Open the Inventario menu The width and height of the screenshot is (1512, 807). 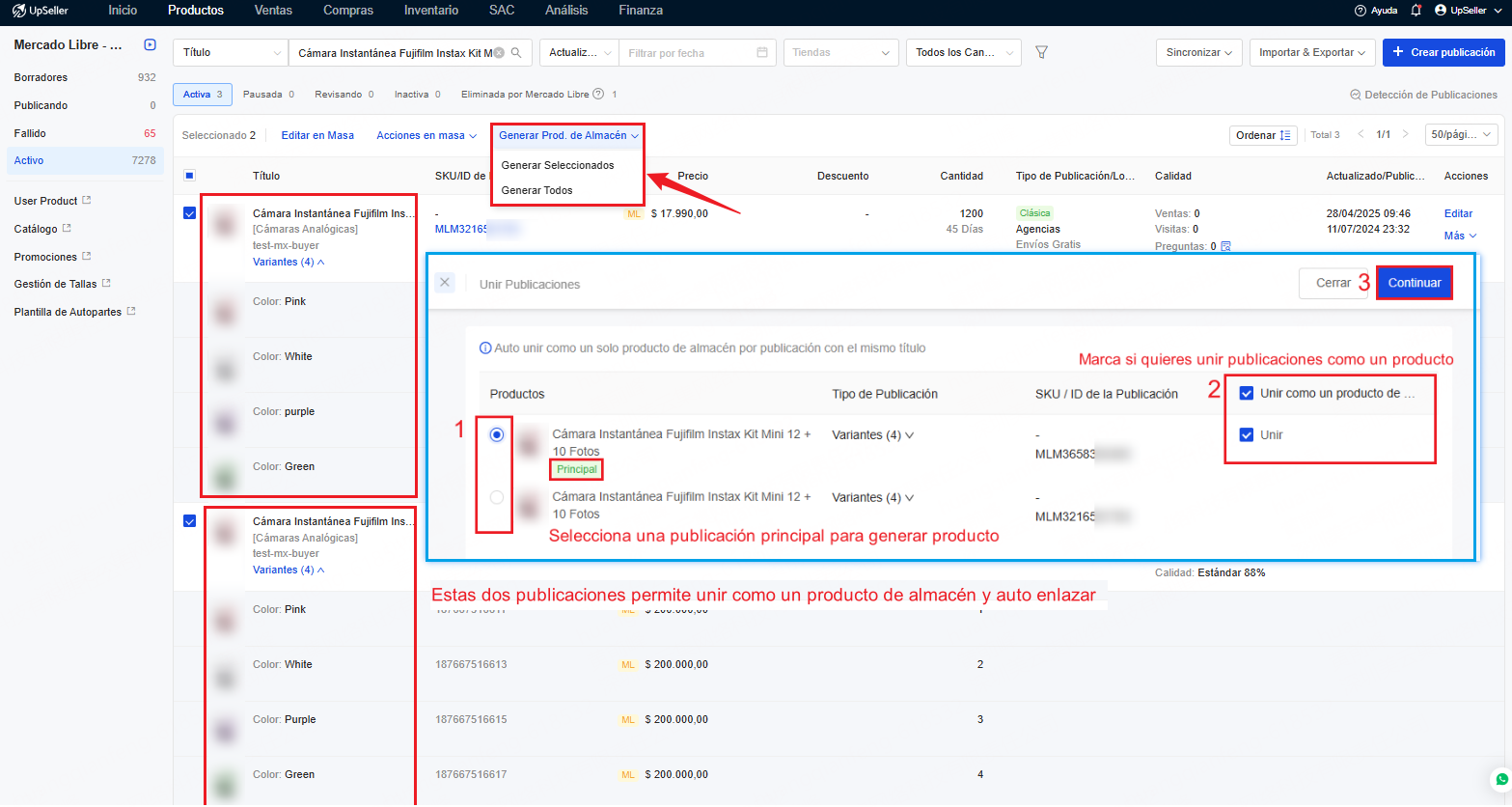pos(431,11)
